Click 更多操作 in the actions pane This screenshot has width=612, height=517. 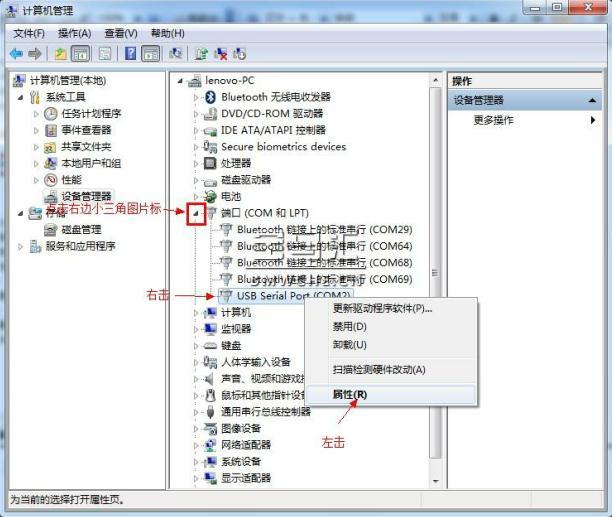[493, 120]
